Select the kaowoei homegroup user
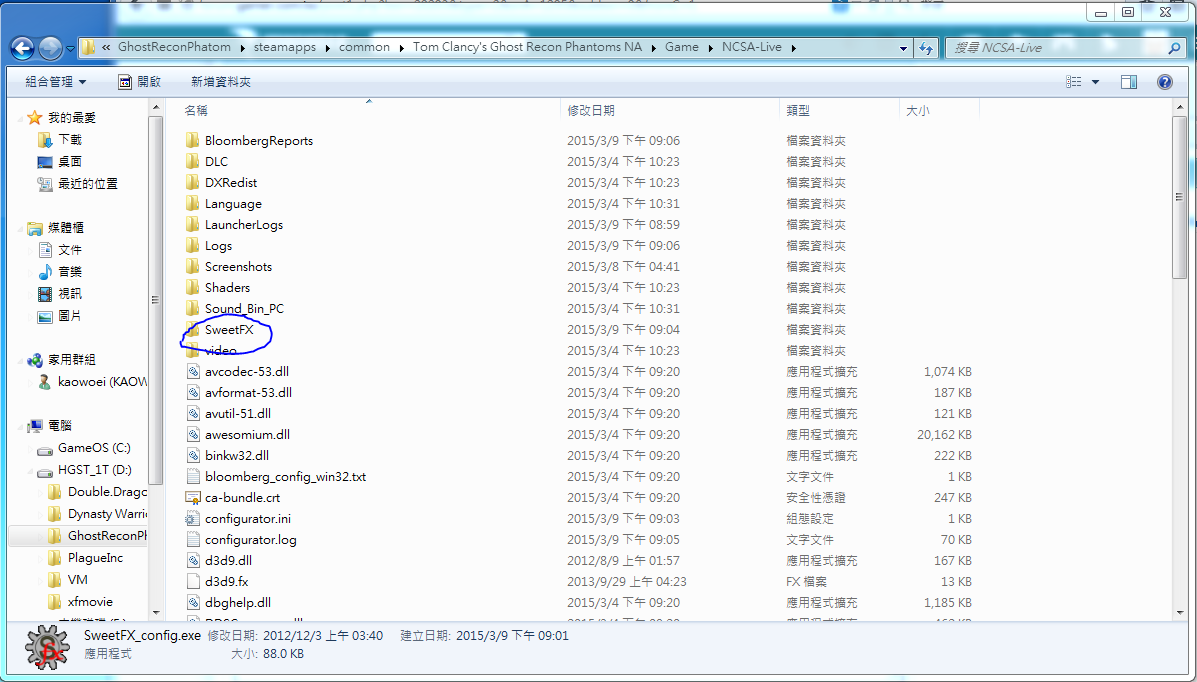This screenshot has height=682, width=1197. (x=102, y=382)
